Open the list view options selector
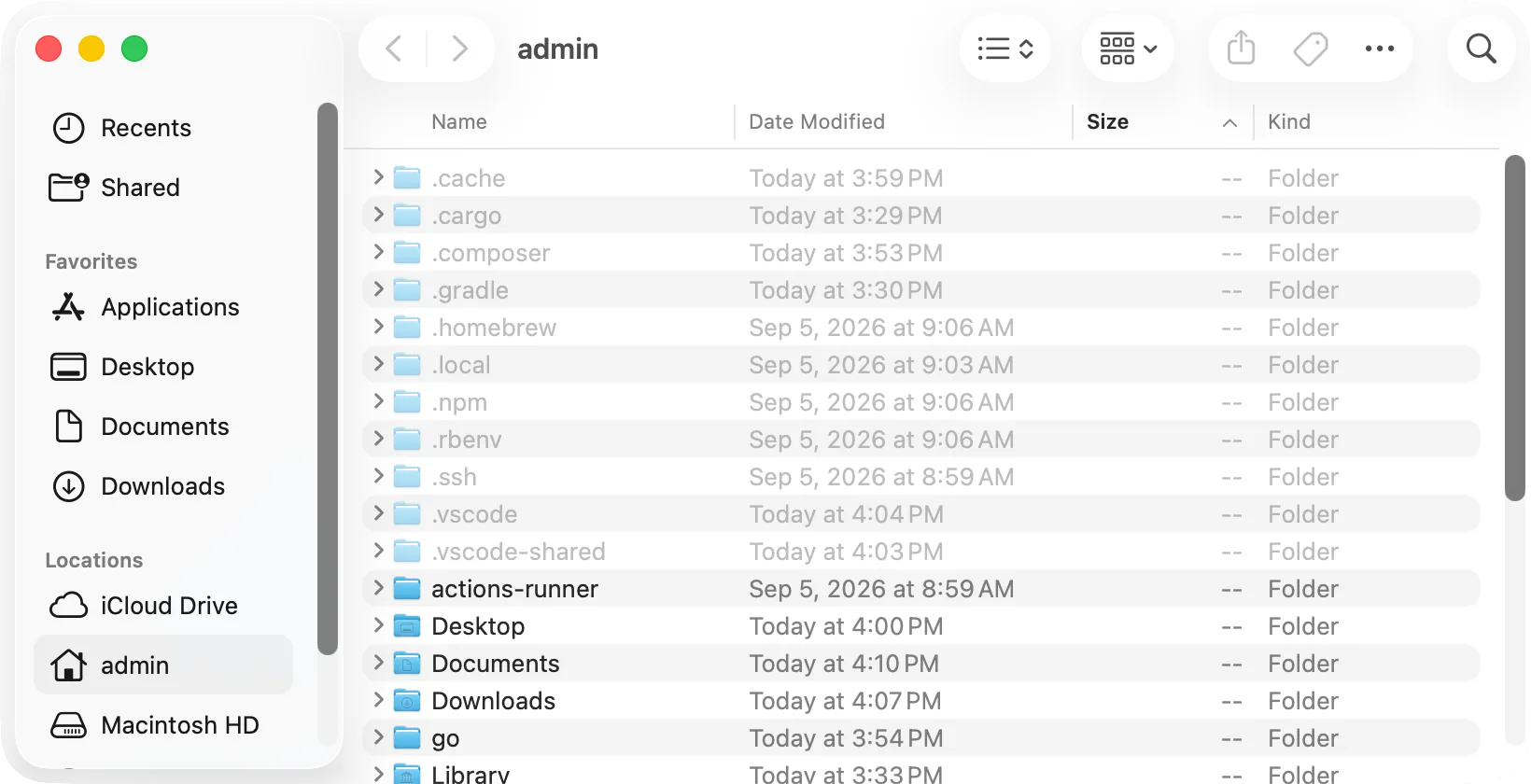 pos(1005,49)
